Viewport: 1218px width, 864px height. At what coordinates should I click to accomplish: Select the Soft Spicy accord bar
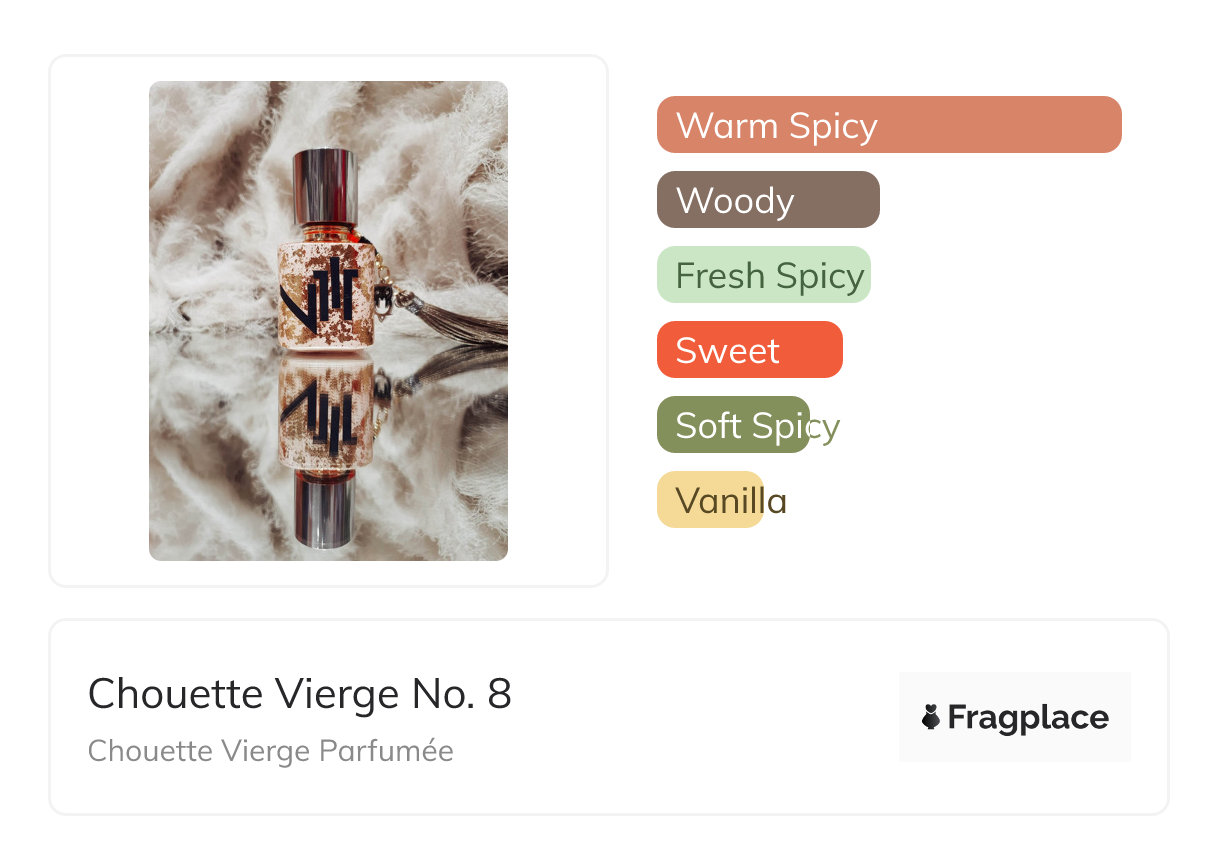coord(733,425)
